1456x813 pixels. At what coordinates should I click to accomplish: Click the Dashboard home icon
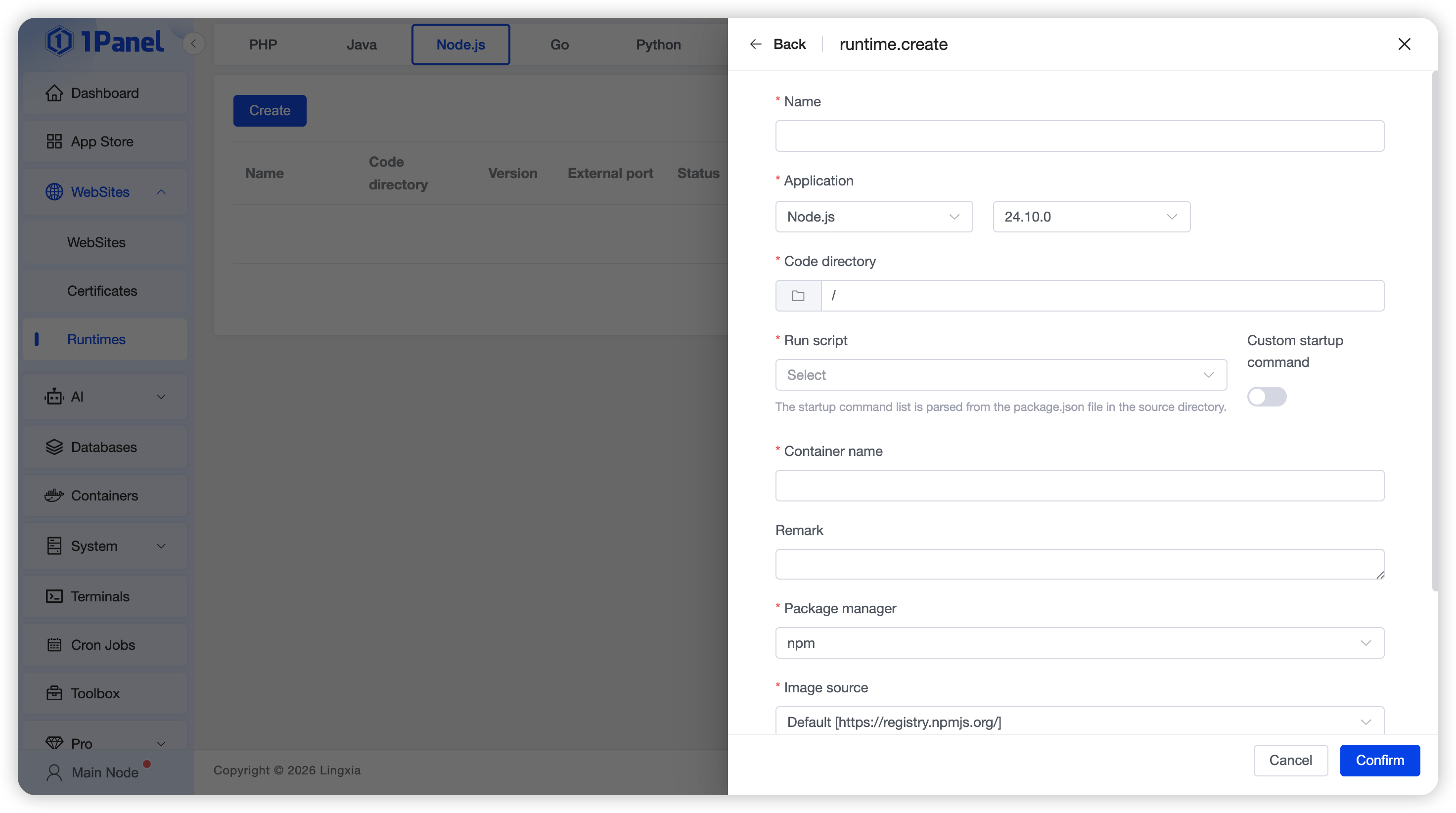(54, 93)
